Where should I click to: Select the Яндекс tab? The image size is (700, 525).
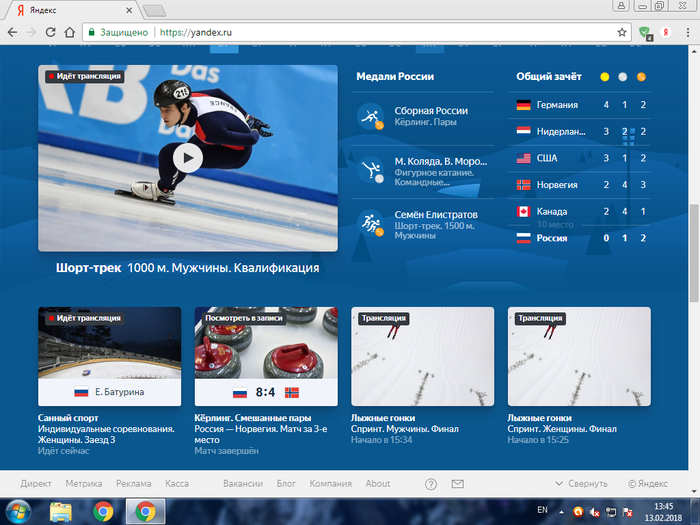(x=71, y=10)
